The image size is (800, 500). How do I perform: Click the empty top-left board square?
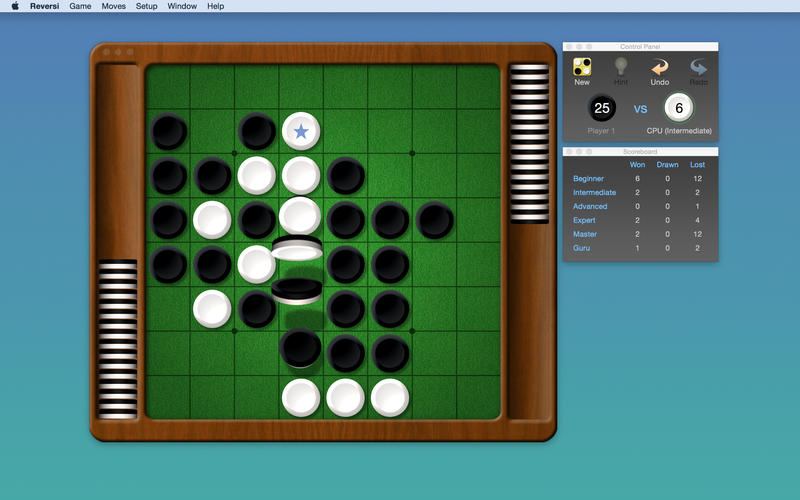(x=168, y=87)
